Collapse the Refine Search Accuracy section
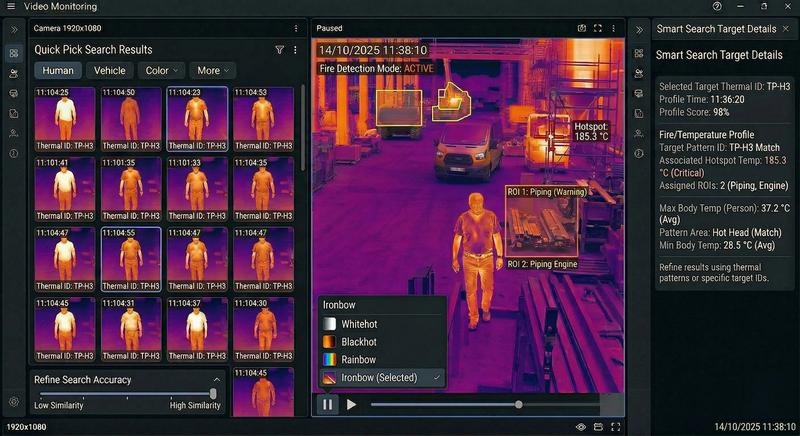This screenshot has height=436, width=800. tap(217, 379)
